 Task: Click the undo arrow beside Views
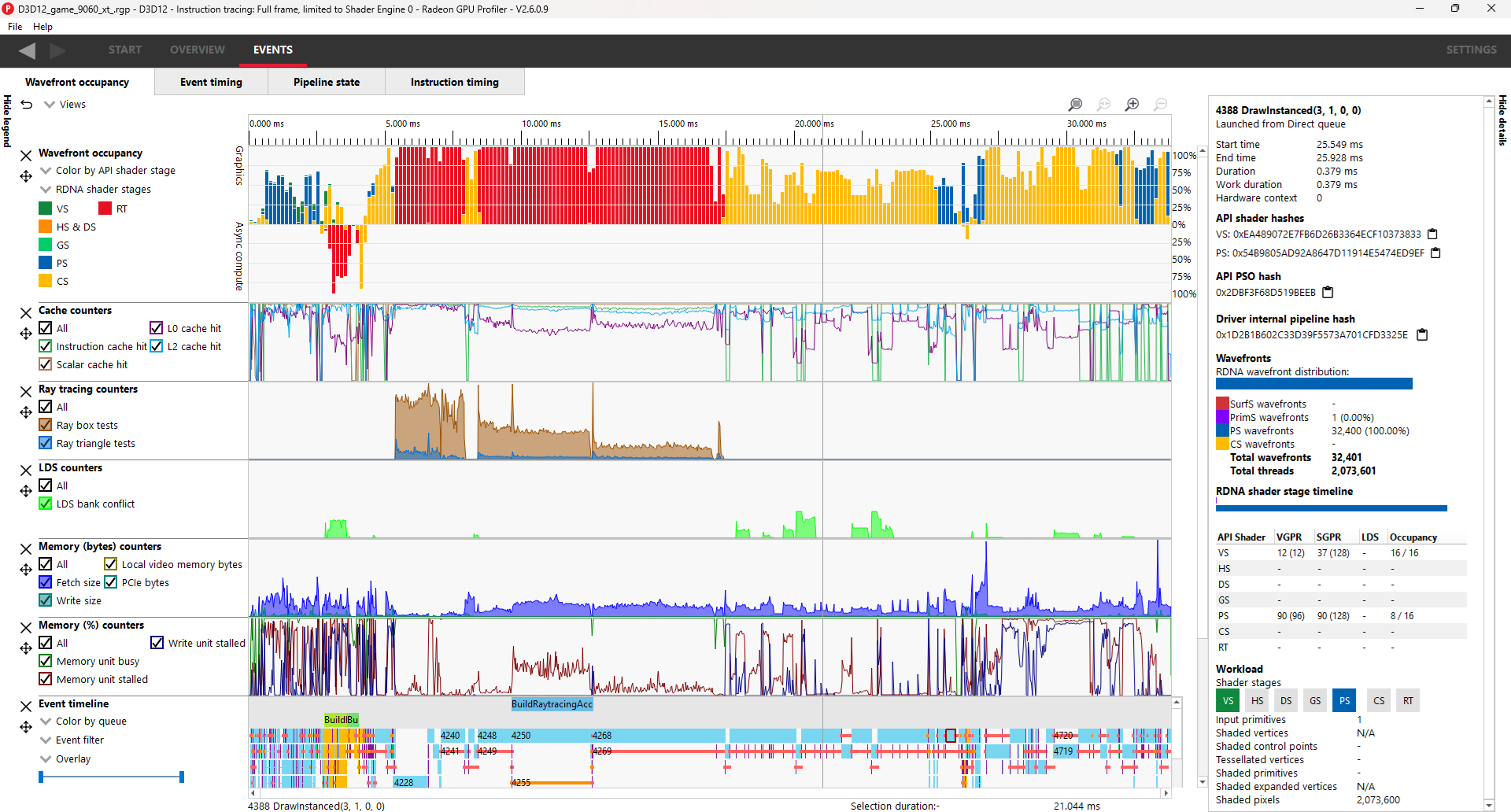tap(27, 105)
